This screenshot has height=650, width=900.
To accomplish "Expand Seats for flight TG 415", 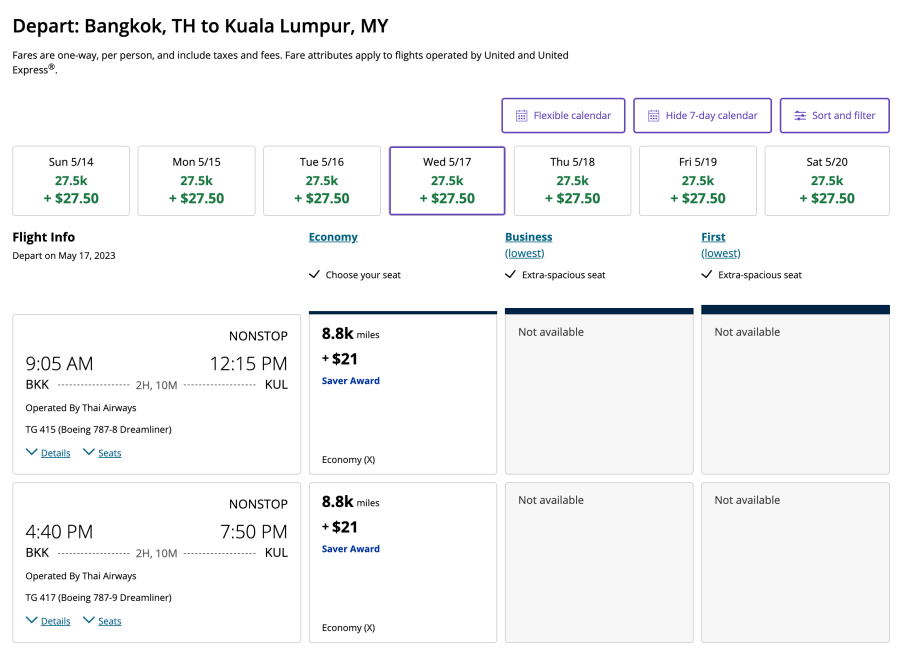I will click(102, 453).
